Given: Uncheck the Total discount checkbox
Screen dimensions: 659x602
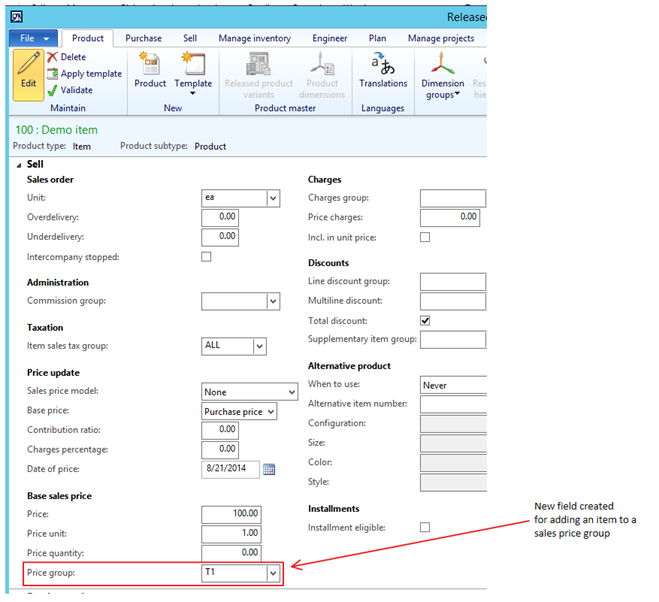Looking at the screenshot, I should [425, 321].
